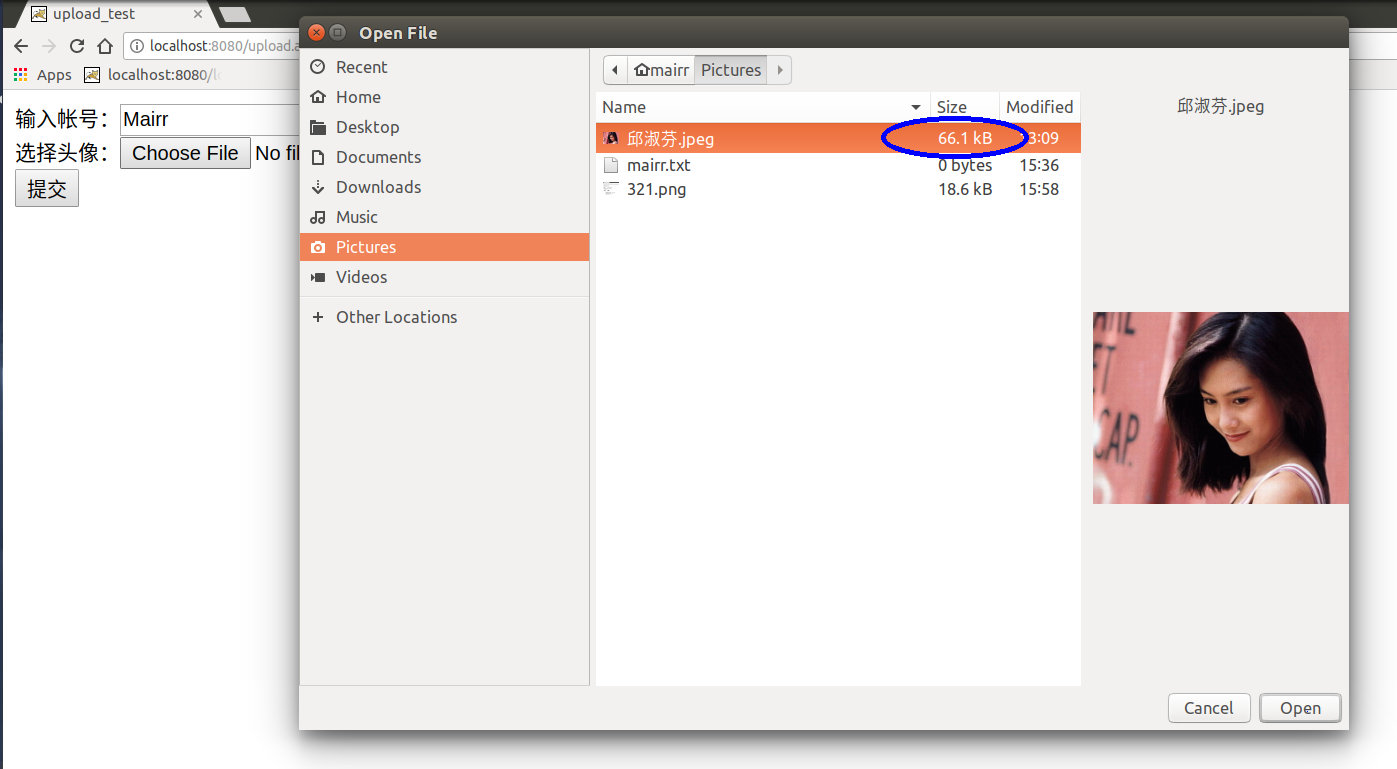The height and width of the screenshot is (769, 1397).
Task: Click the 提交 submit button
Action: coord(47,189)
